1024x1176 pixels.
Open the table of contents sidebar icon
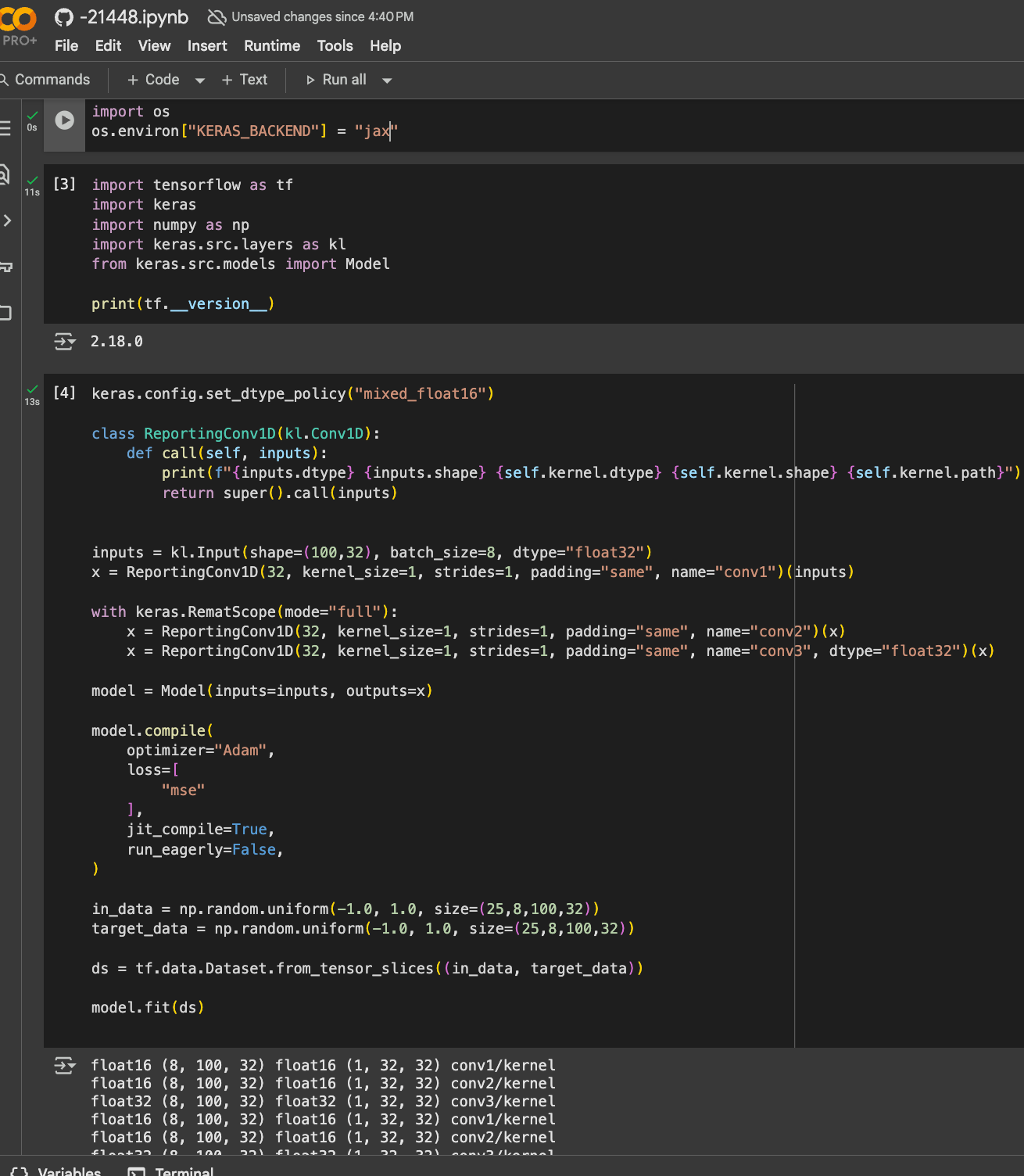pos(5,127)
